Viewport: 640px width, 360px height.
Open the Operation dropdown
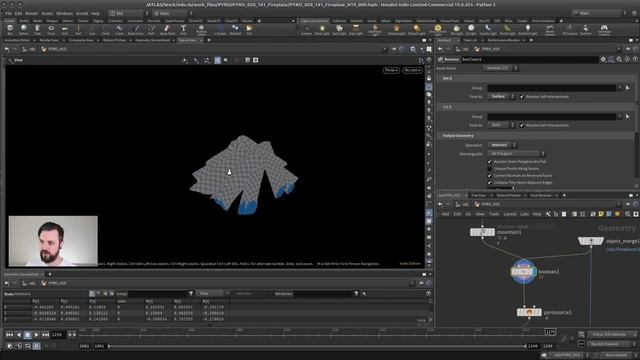[x=502, y=145]
